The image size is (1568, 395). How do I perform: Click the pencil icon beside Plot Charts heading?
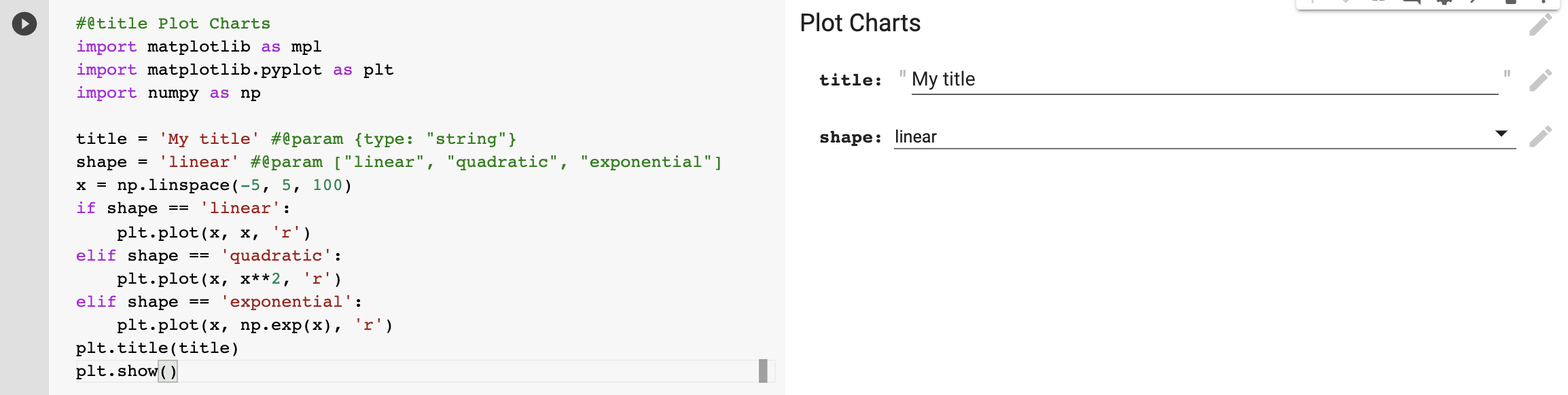[1540, 24]
